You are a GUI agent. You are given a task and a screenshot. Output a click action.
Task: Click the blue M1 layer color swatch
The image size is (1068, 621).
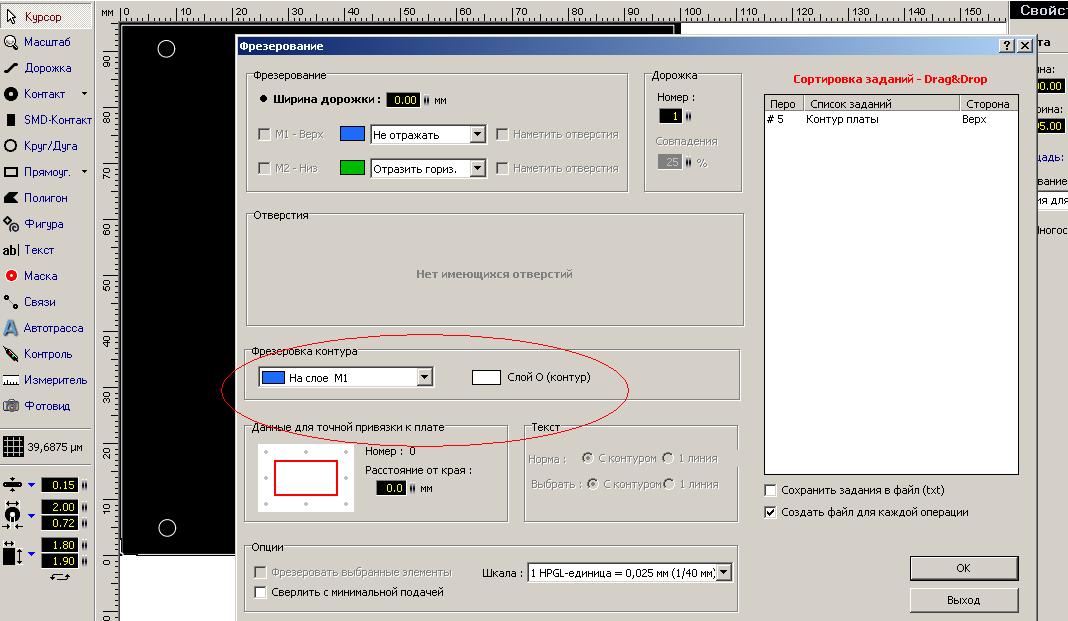tap(352, 133)
